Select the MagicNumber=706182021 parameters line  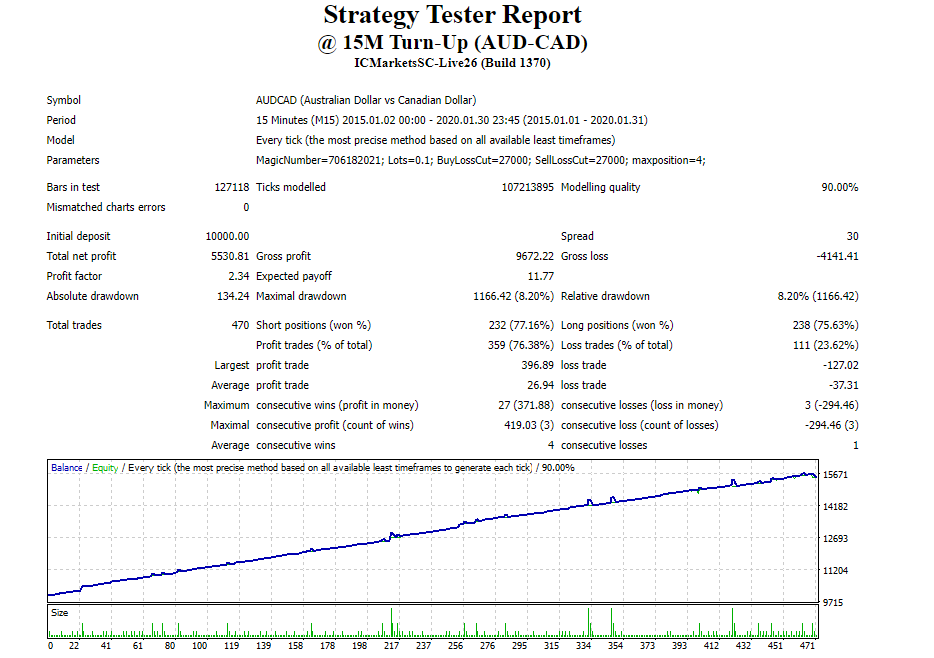click(x=481, y=160)
